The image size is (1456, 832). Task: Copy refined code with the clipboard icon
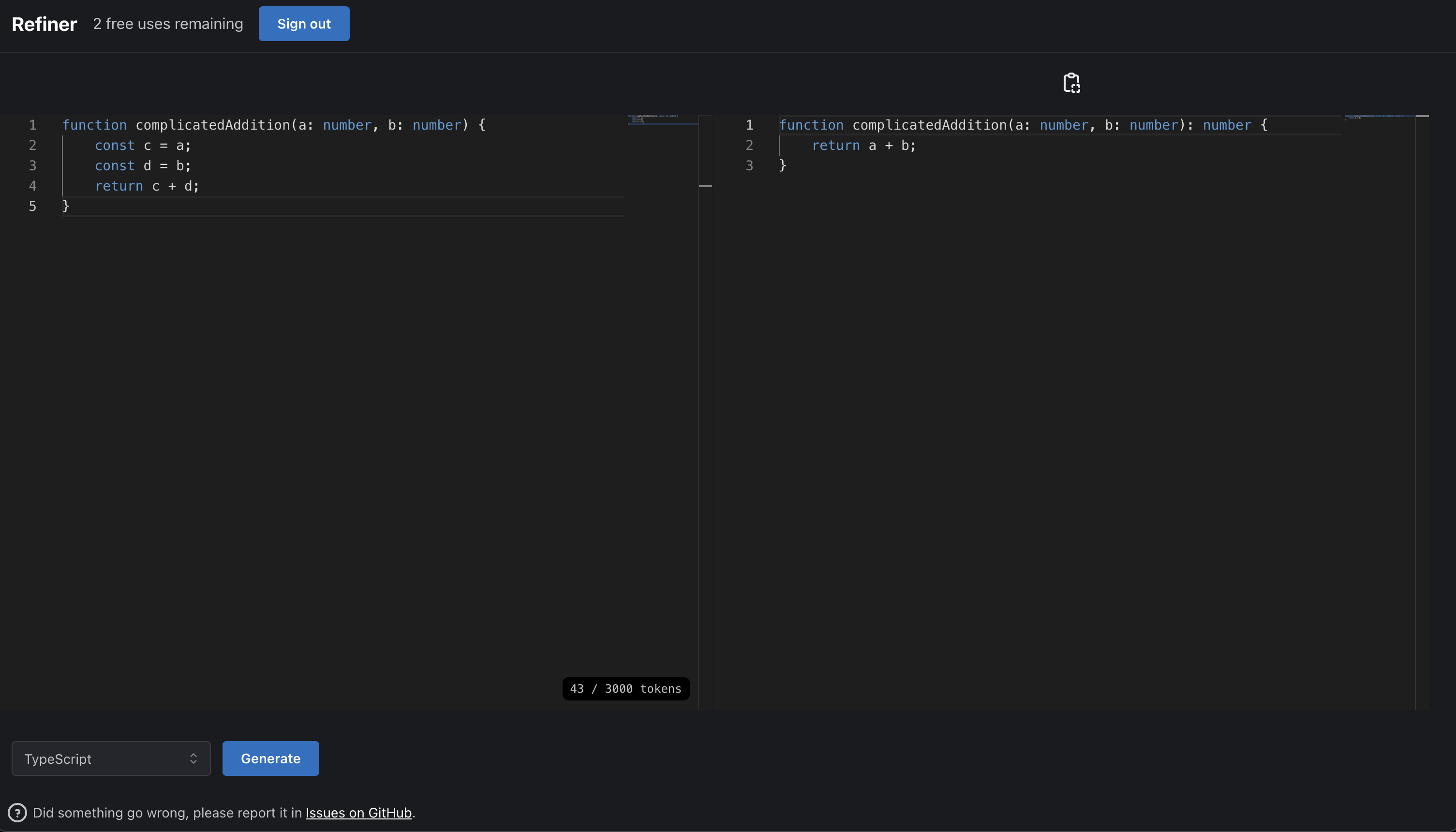pyautogui.click(x=1071, y=83)
